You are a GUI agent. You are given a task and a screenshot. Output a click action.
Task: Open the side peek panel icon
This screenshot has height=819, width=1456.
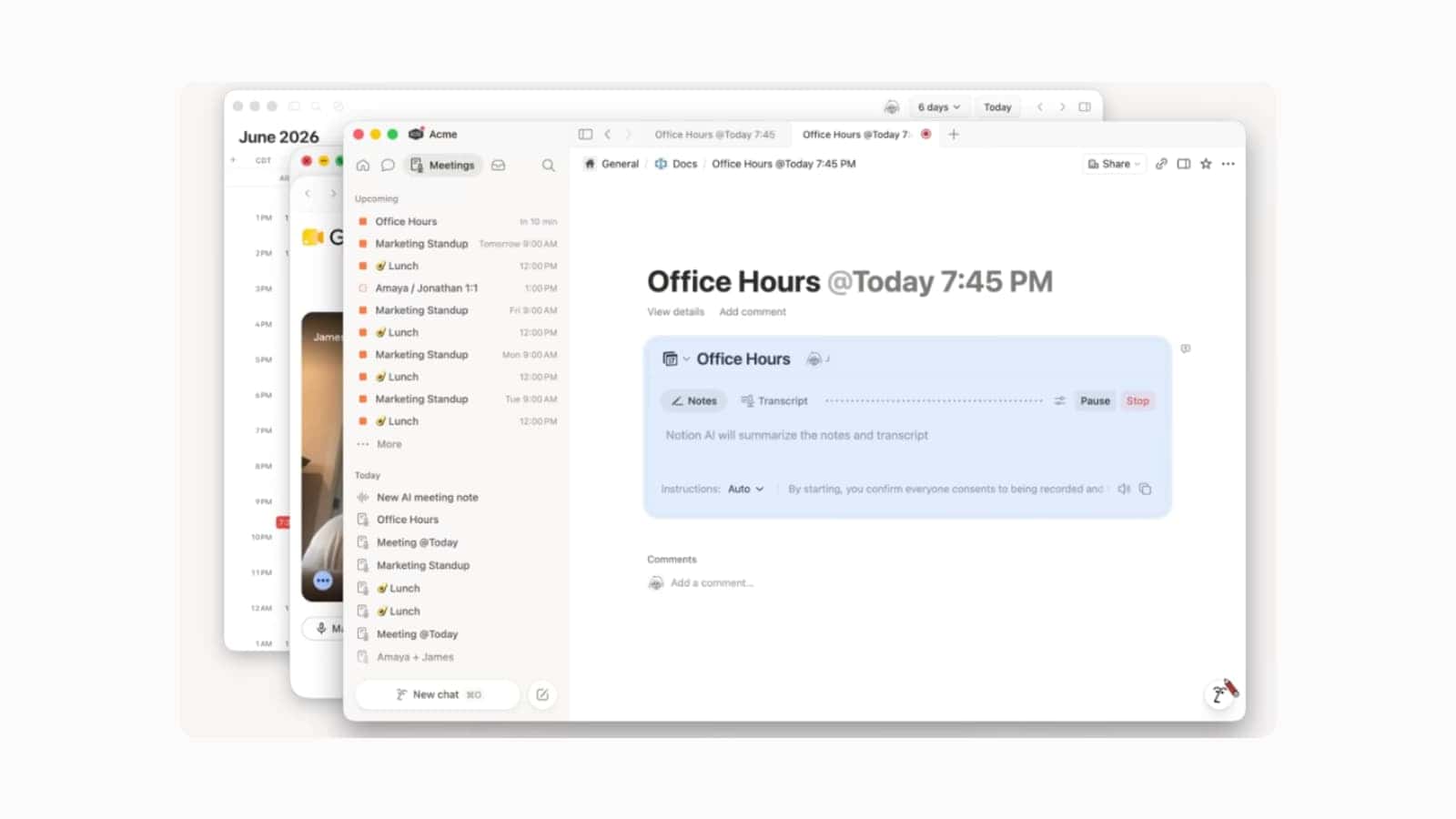(1184, 164)
